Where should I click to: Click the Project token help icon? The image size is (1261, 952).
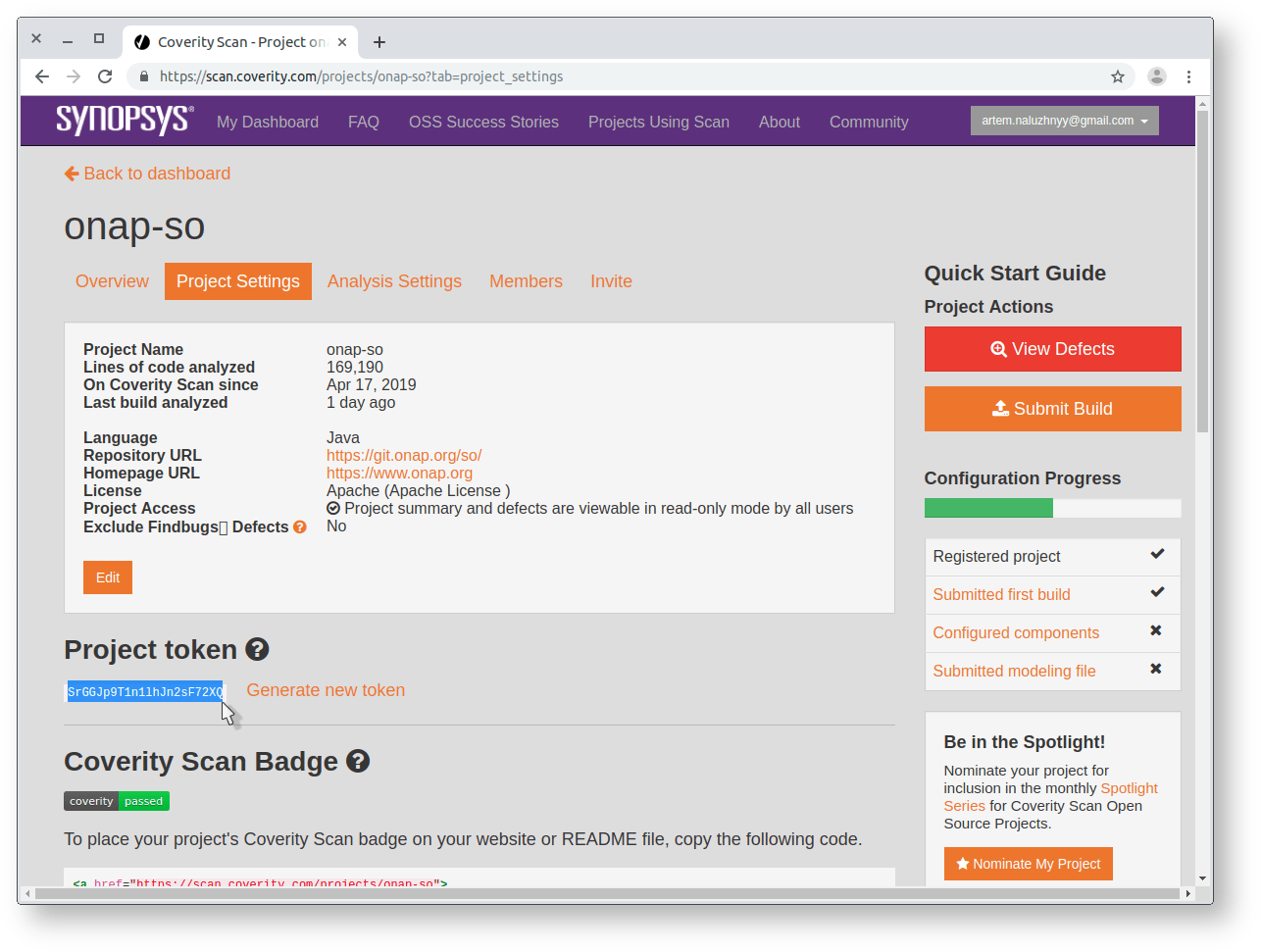257,649
